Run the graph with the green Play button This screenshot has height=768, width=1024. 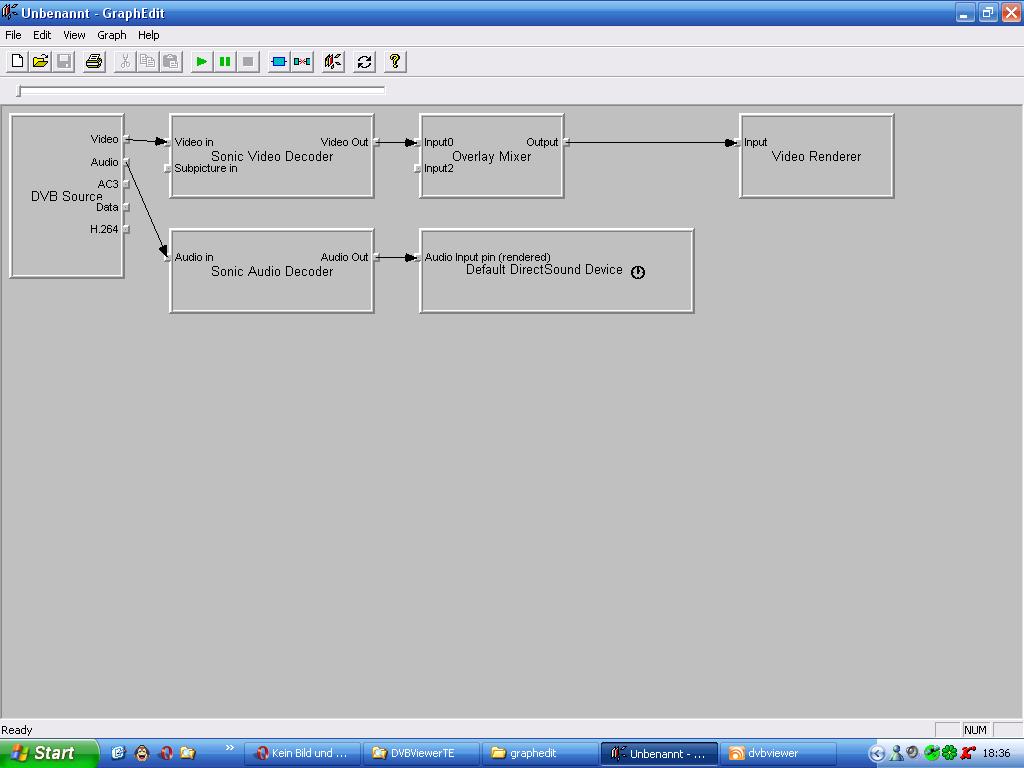[202, 61]
